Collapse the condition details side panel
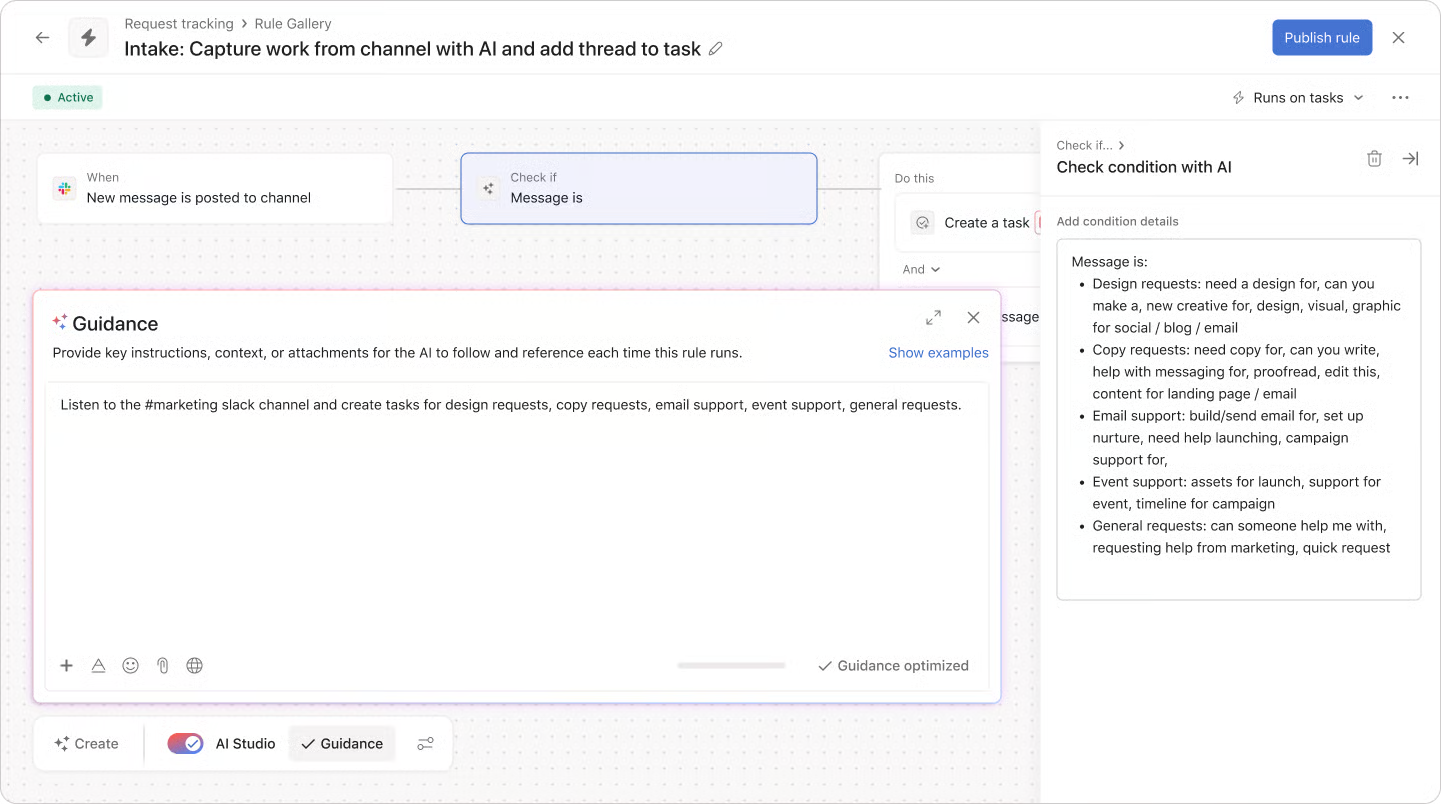The width and height of the screenshot is (1441, 804). click(1410, 158)
